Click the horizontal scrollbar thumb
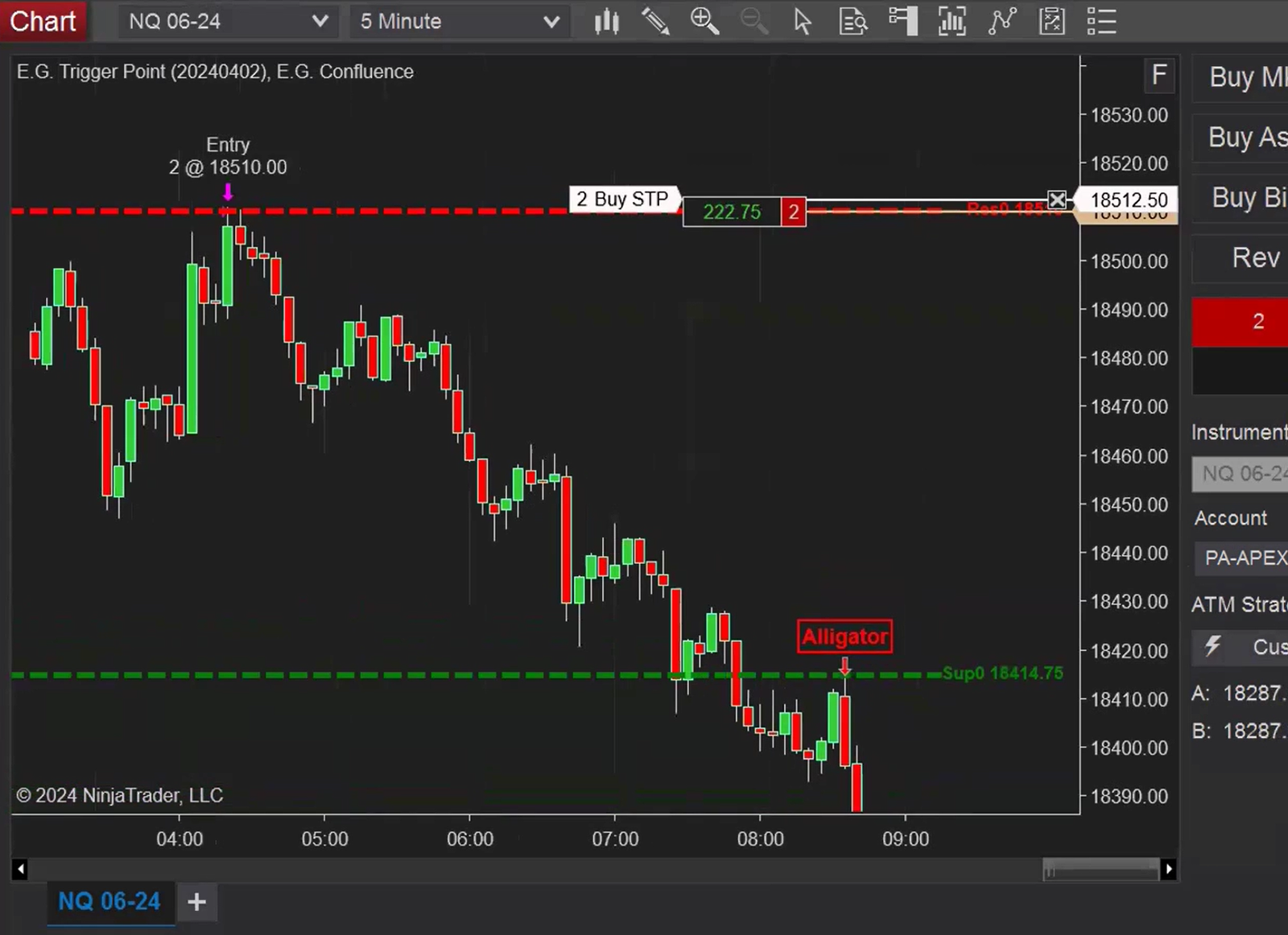 1100,869
